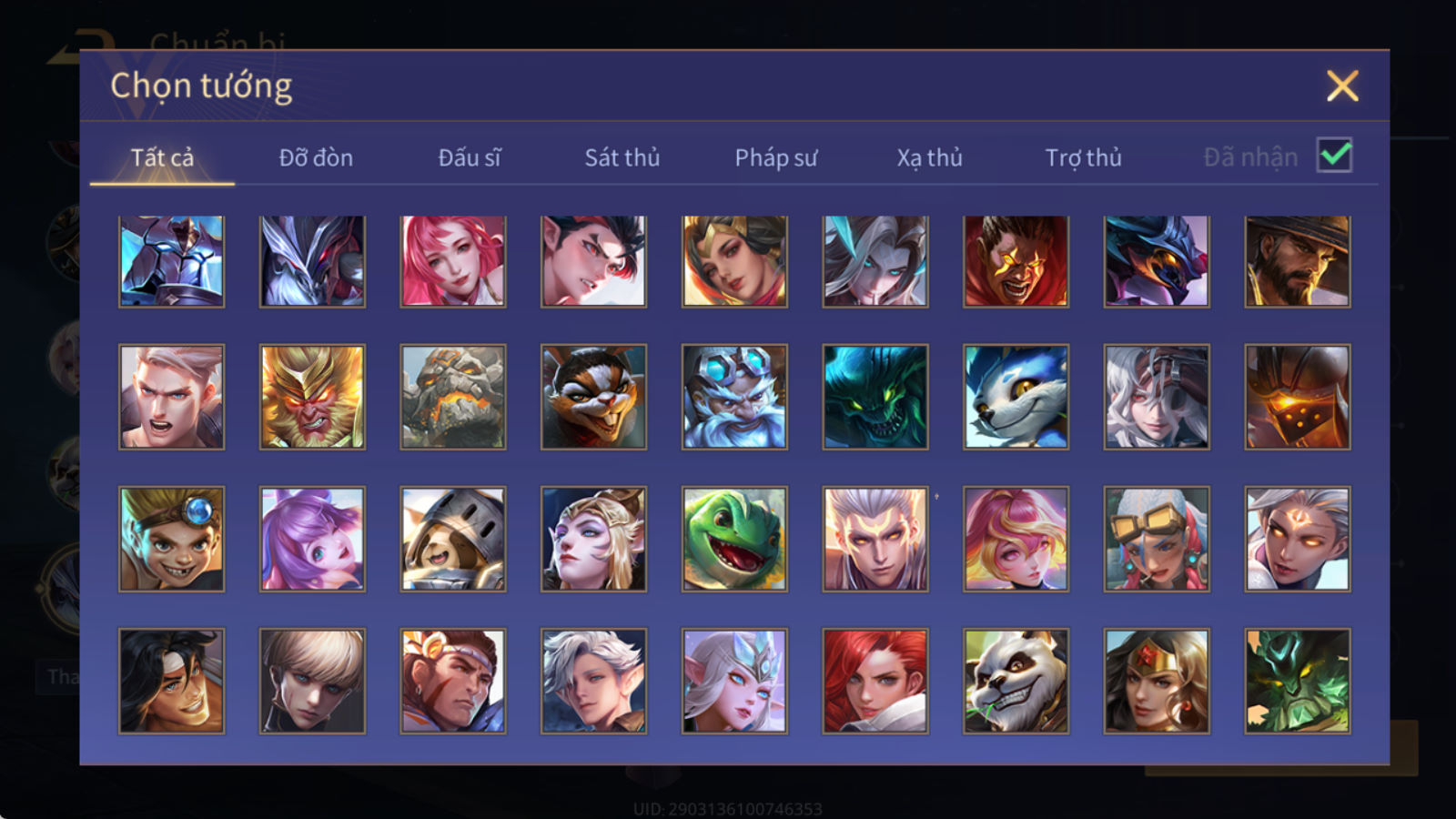
Task: Choose the bearded cowboy hat hero
Action: click(x=1298, y=261)
